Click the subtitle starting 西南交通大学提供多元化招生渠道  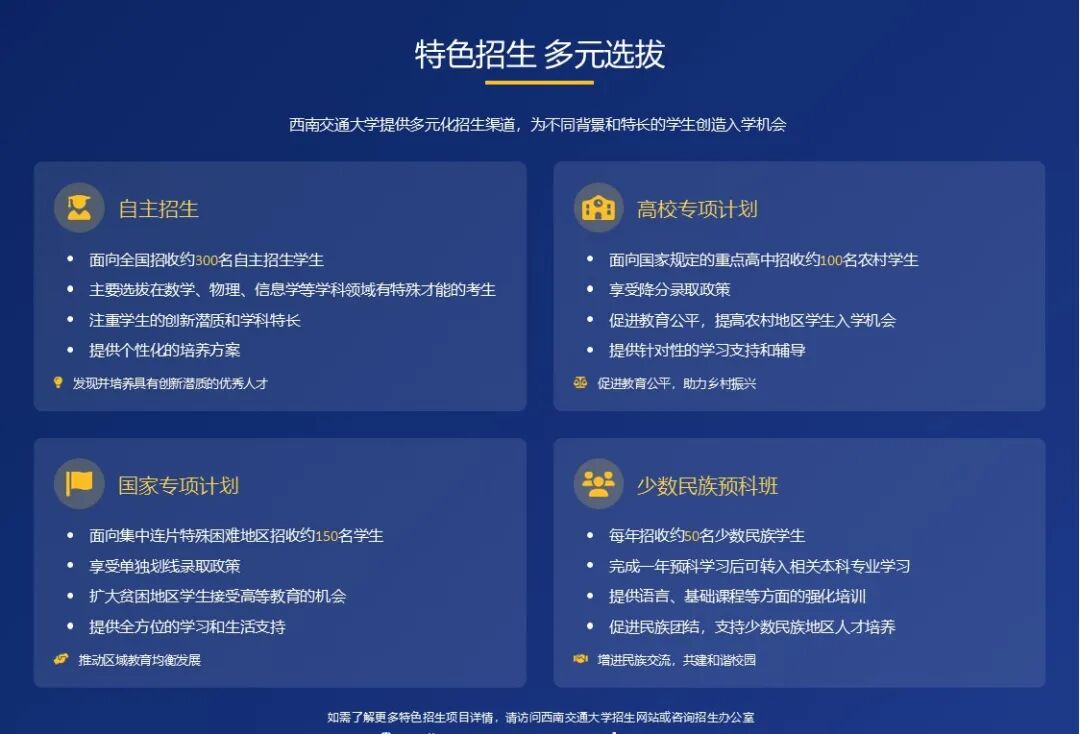[x=538, y=125]
